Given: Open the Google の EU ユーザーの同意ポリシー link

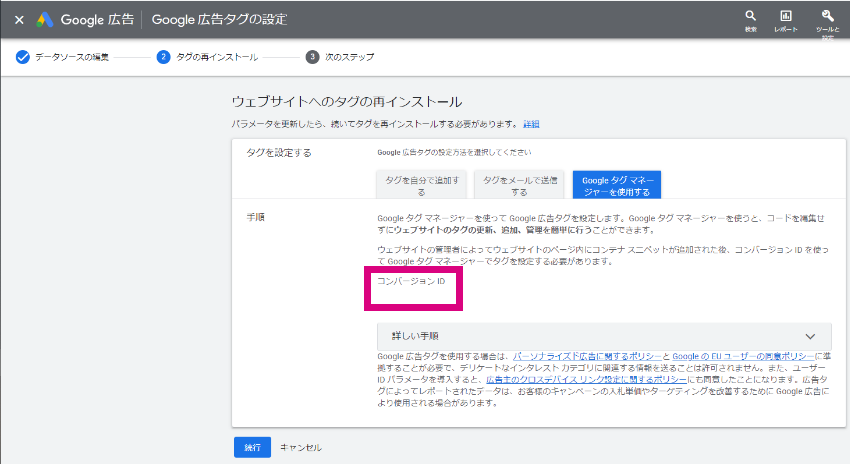Looking at the screenshot, I should click(743, 357).
